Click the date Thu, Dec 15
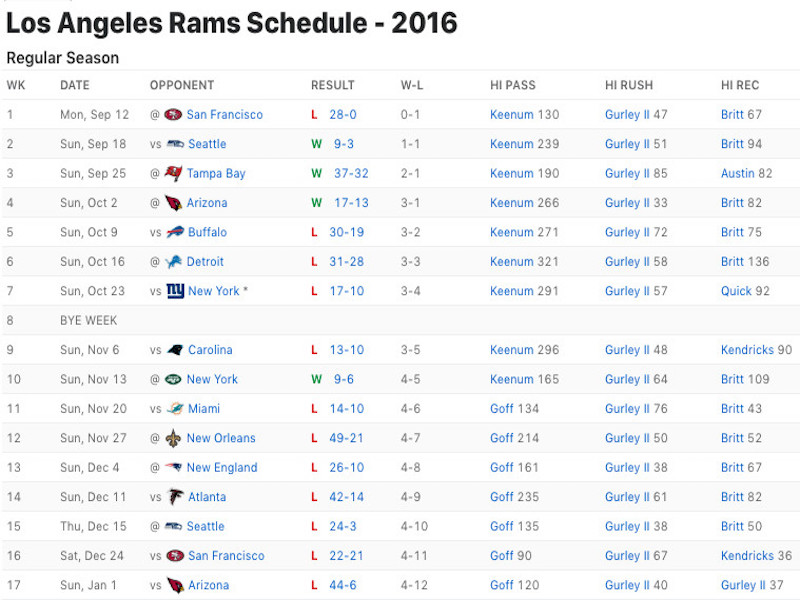 click(93, 527)
